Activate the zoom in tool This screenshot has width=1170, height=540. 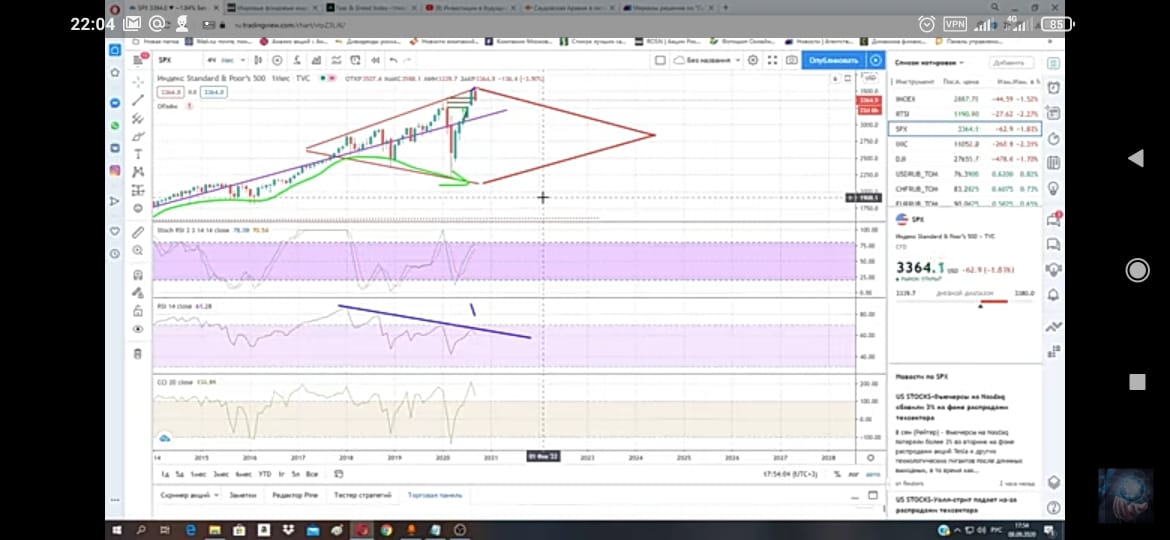(138, 251)
